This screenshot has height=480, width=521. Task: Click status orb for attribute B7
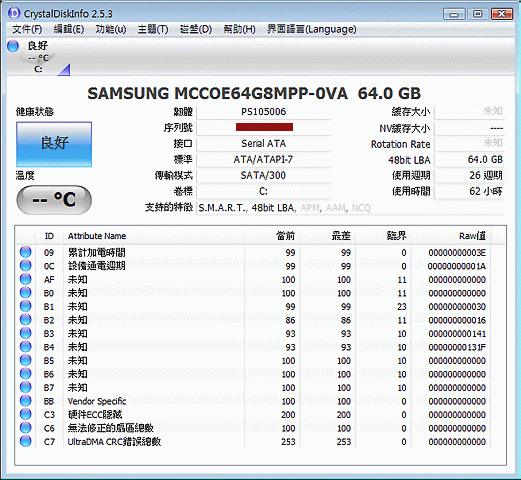(x=25, y=387)
